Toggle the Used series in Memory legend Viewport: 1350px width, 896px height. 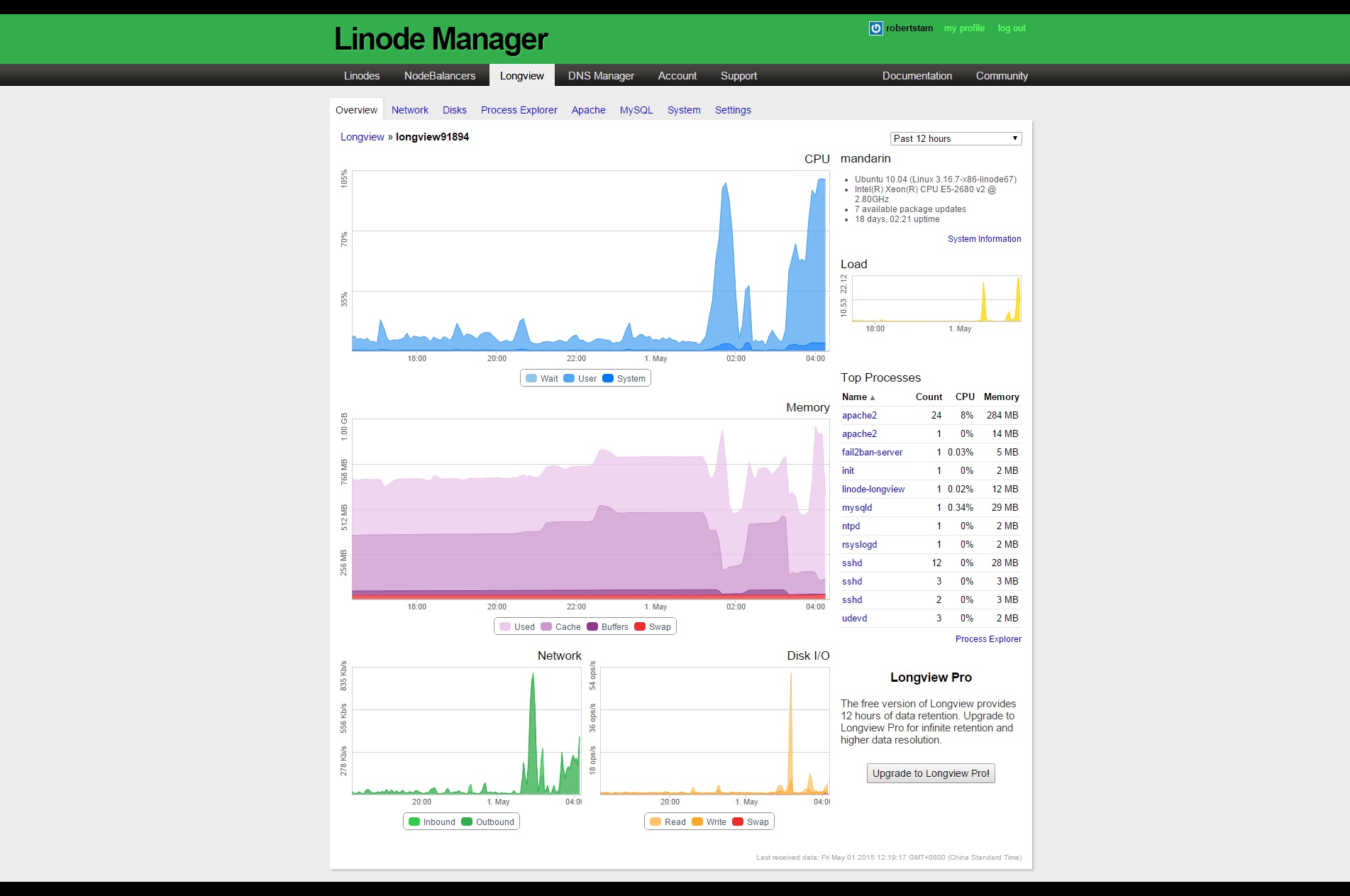[517, 627]
